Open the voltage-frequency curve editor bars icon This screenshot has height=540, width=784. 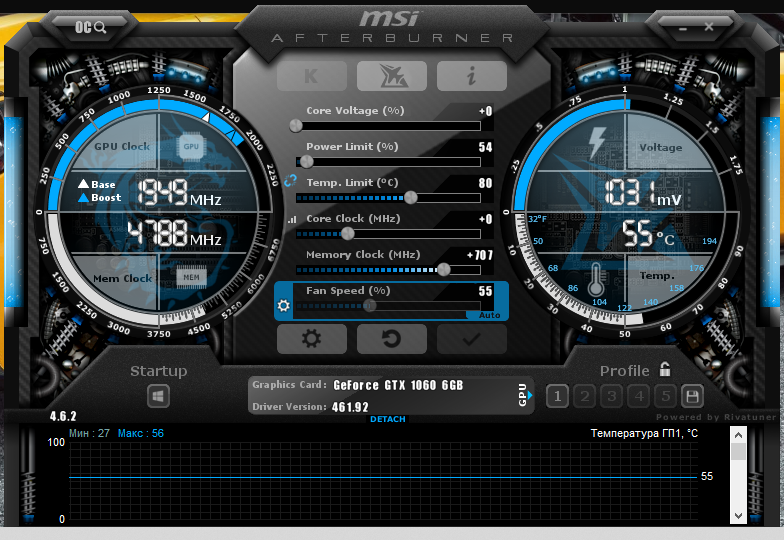(x=292, y=220)
